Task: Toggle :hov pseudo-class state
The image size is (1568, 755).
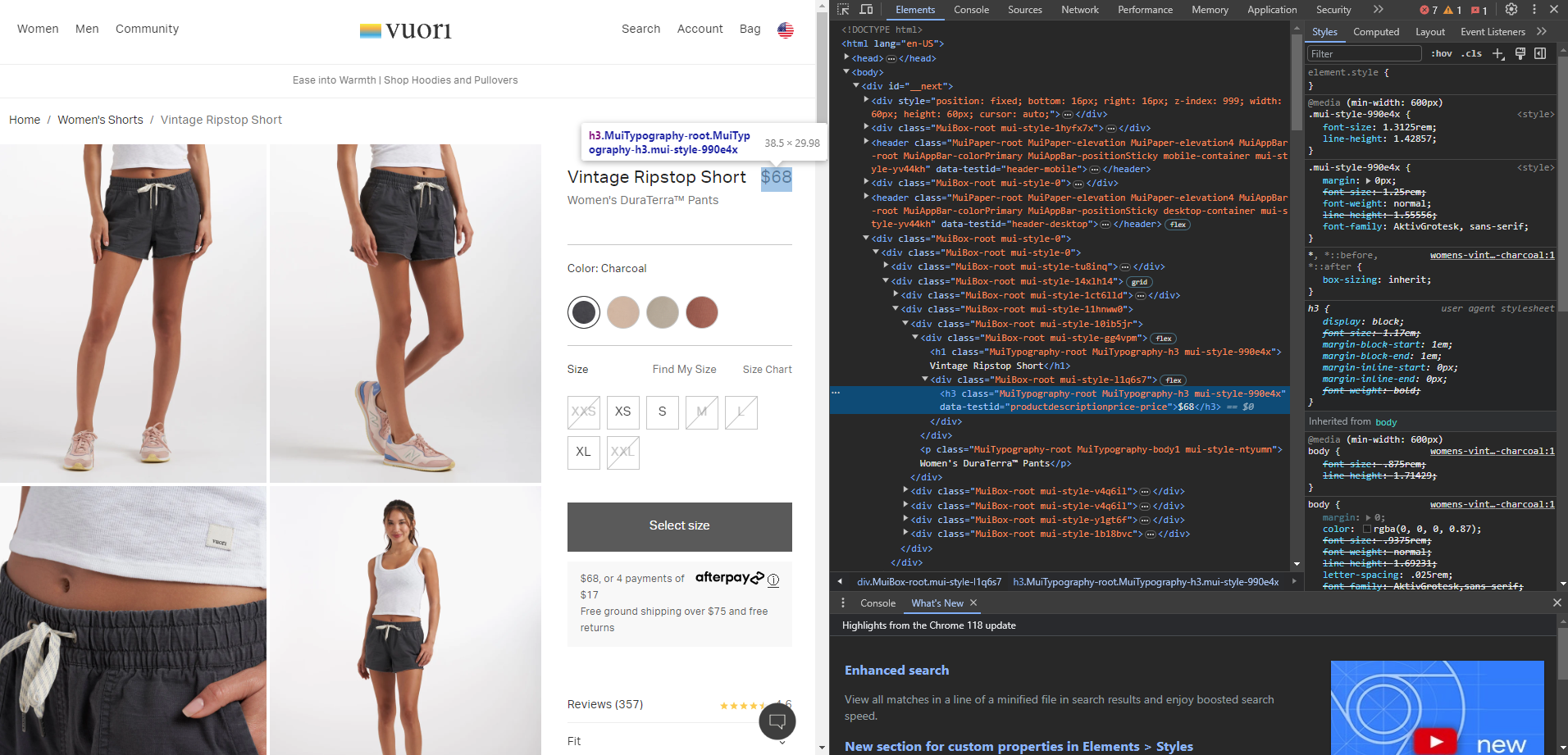Action: point(1441,53)
